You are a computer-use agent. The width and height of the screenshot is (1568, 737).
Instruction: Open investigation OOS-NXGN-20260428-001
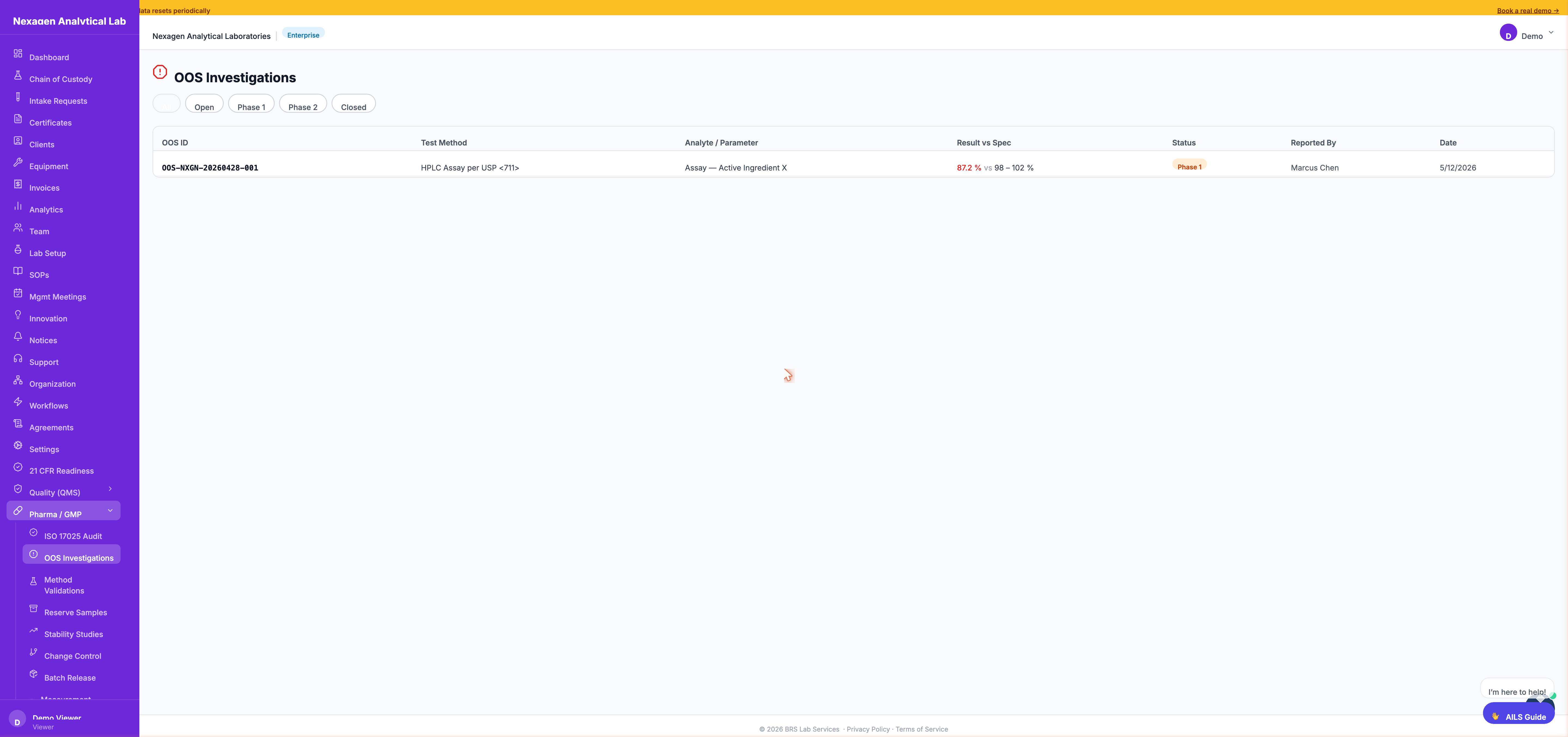point(210,167)
